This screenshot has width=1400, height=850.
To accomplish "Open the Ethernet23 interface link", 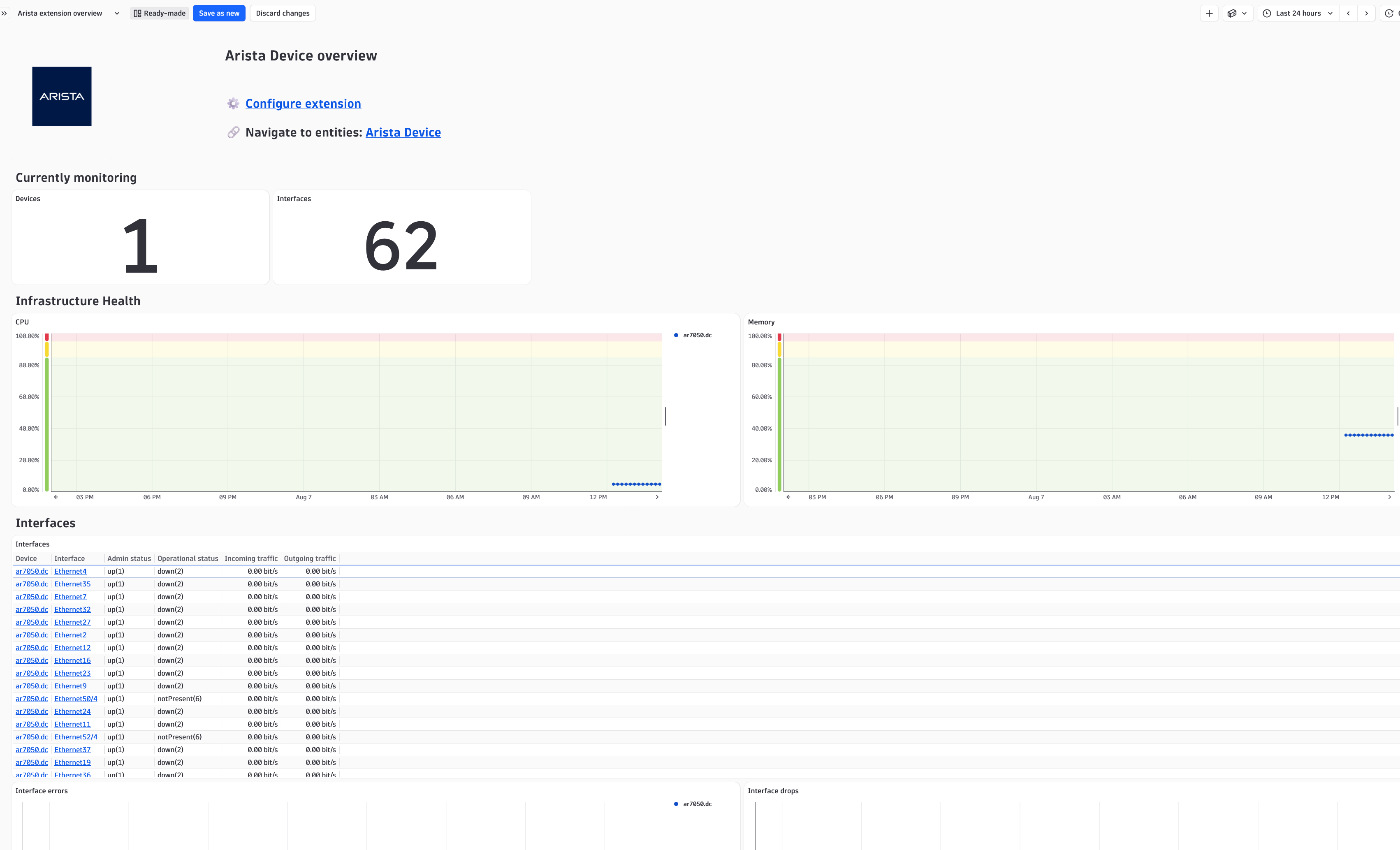I will coord(72,673).
